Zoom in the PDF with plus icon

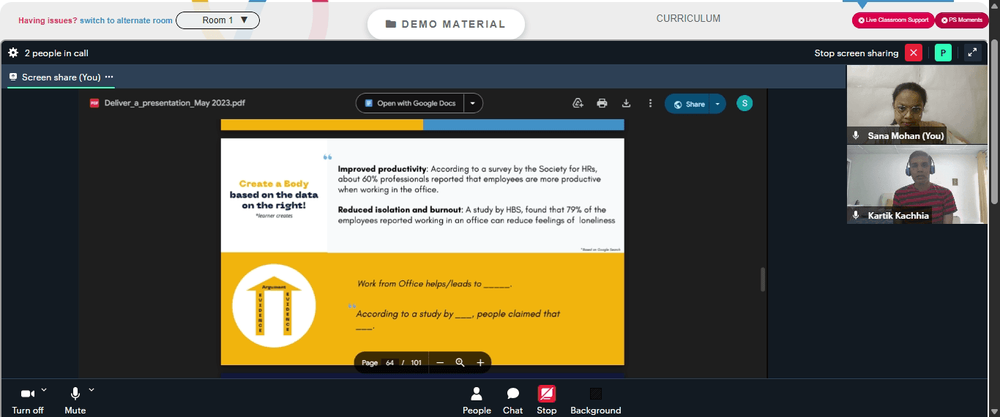(x=480, y=363)
